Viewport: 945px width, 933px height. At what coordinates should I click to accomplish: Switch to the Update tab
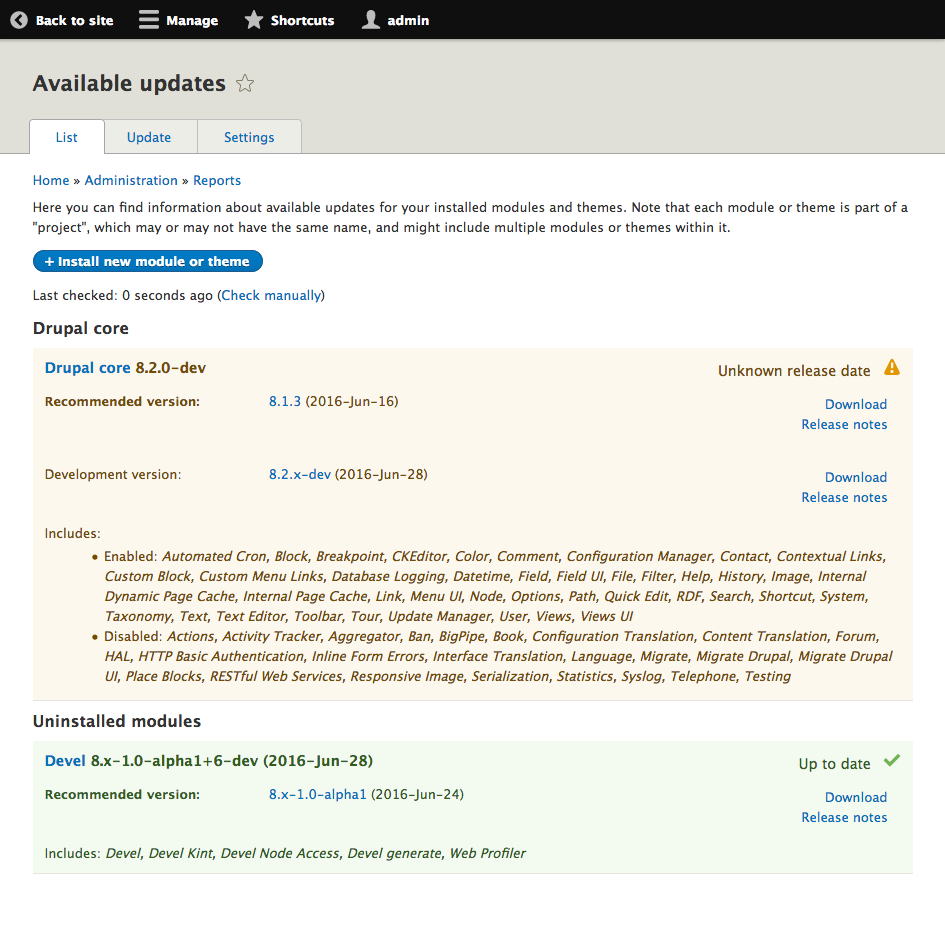(148, 137)
